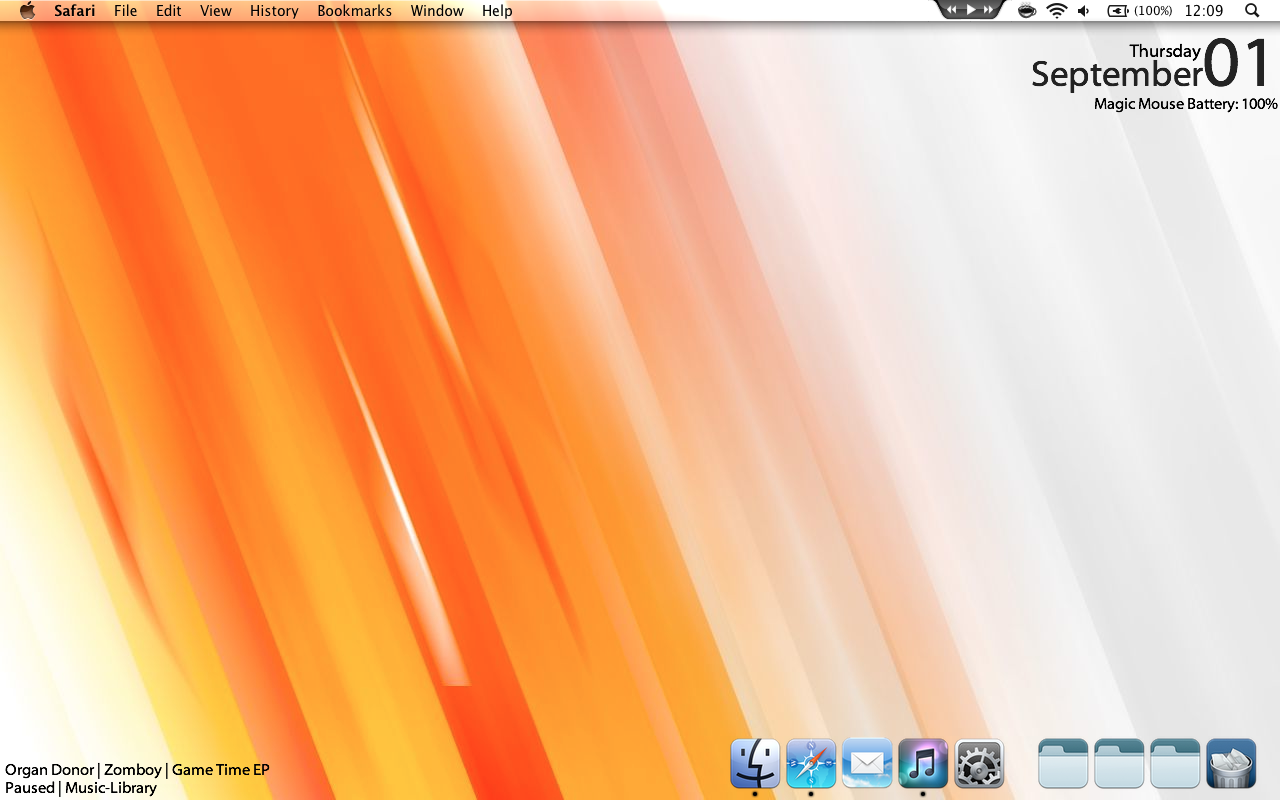Open System Preferences gear in dock

[979, 764]
